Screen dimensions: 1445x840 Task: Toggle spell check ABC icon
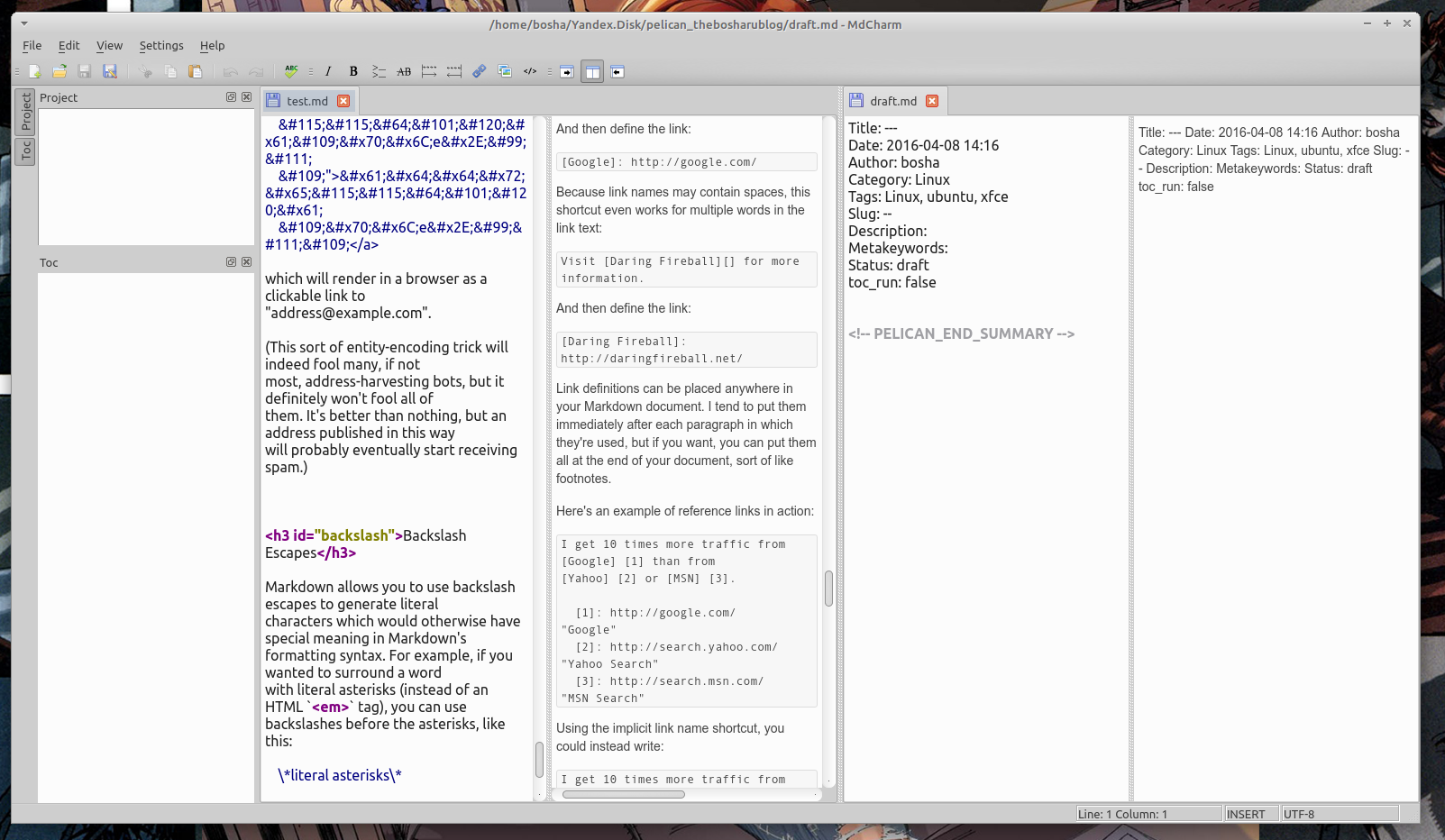point(291,71)
